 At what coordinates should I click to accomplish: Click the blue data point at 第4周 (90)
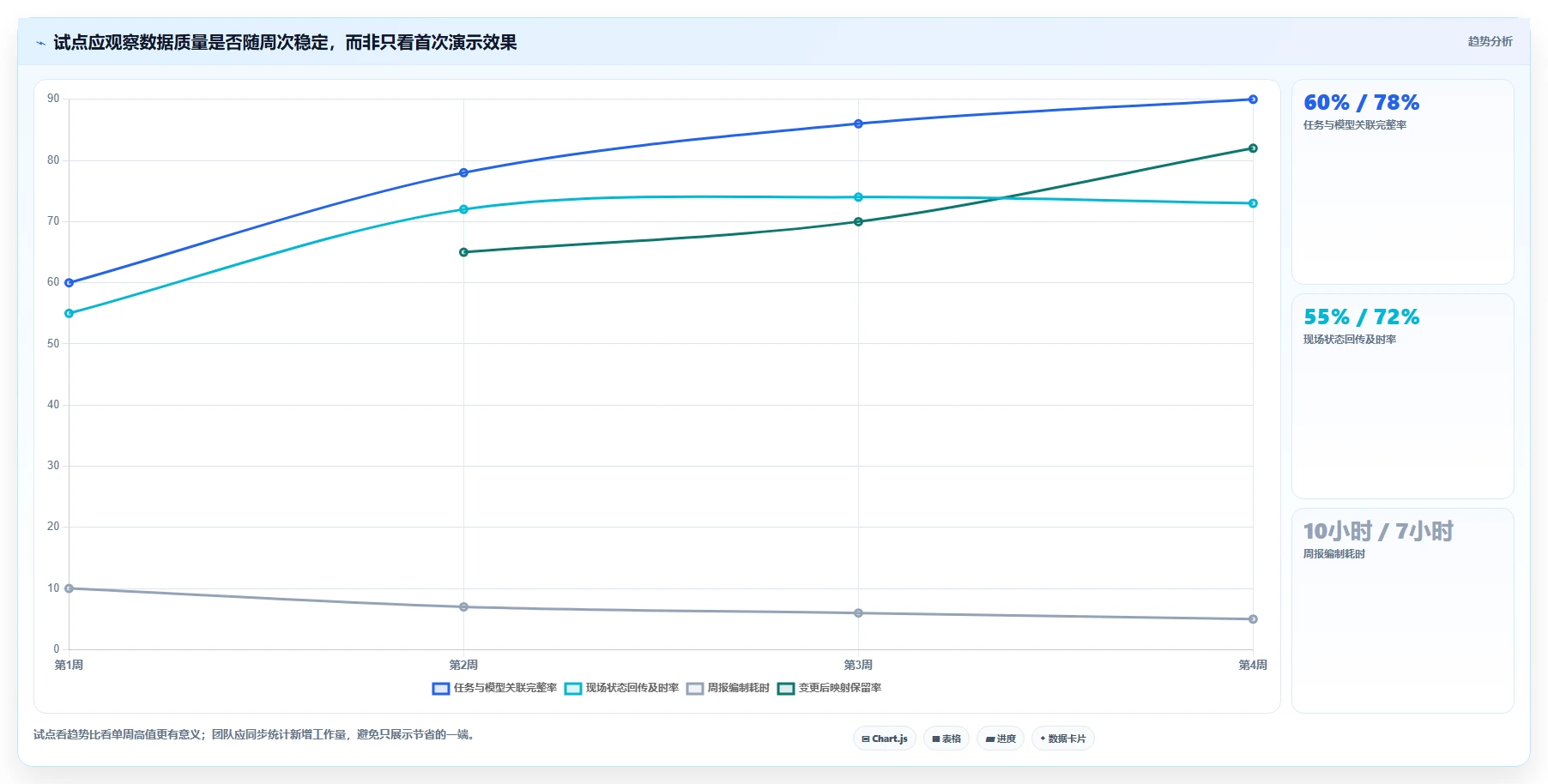point(1253,100)
